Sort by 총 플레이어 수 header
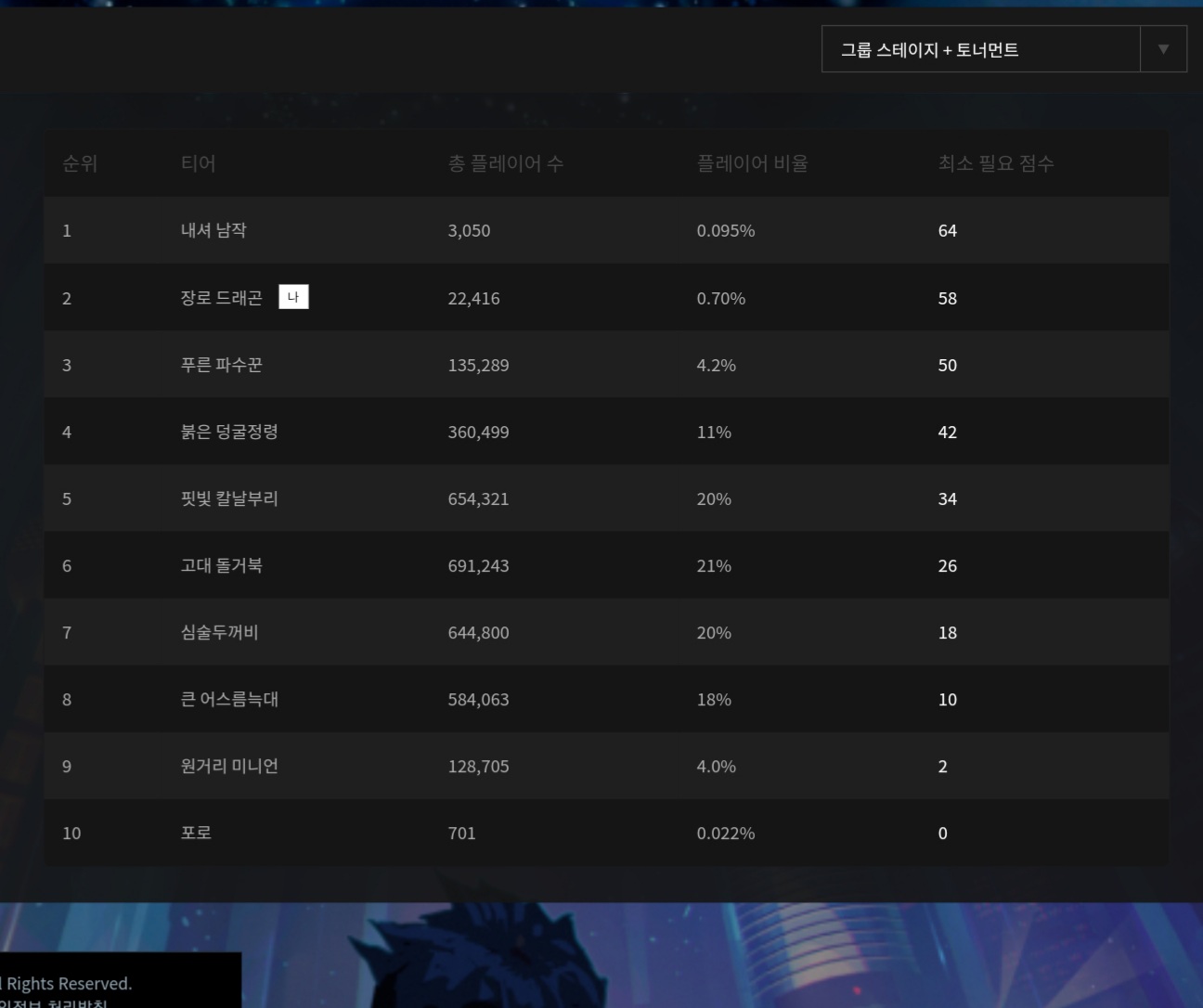This screenshot has height=1008, width=1203. (505, 163)
